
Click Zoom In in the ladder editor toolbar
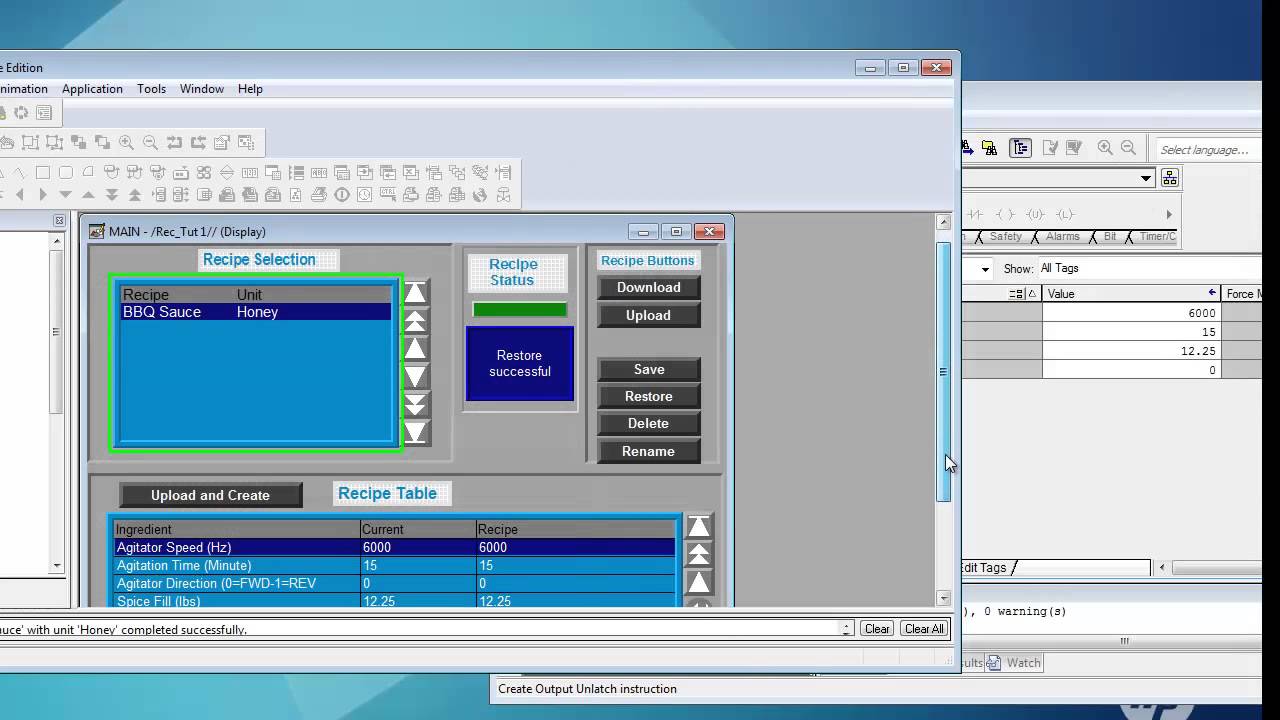click(1105, 147)
